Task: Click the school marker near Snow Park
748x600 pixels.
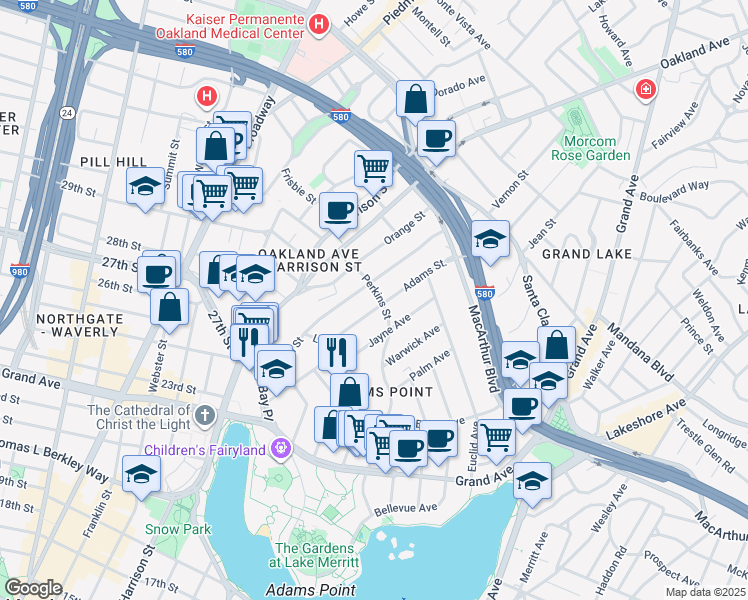Action: (141, 476)
